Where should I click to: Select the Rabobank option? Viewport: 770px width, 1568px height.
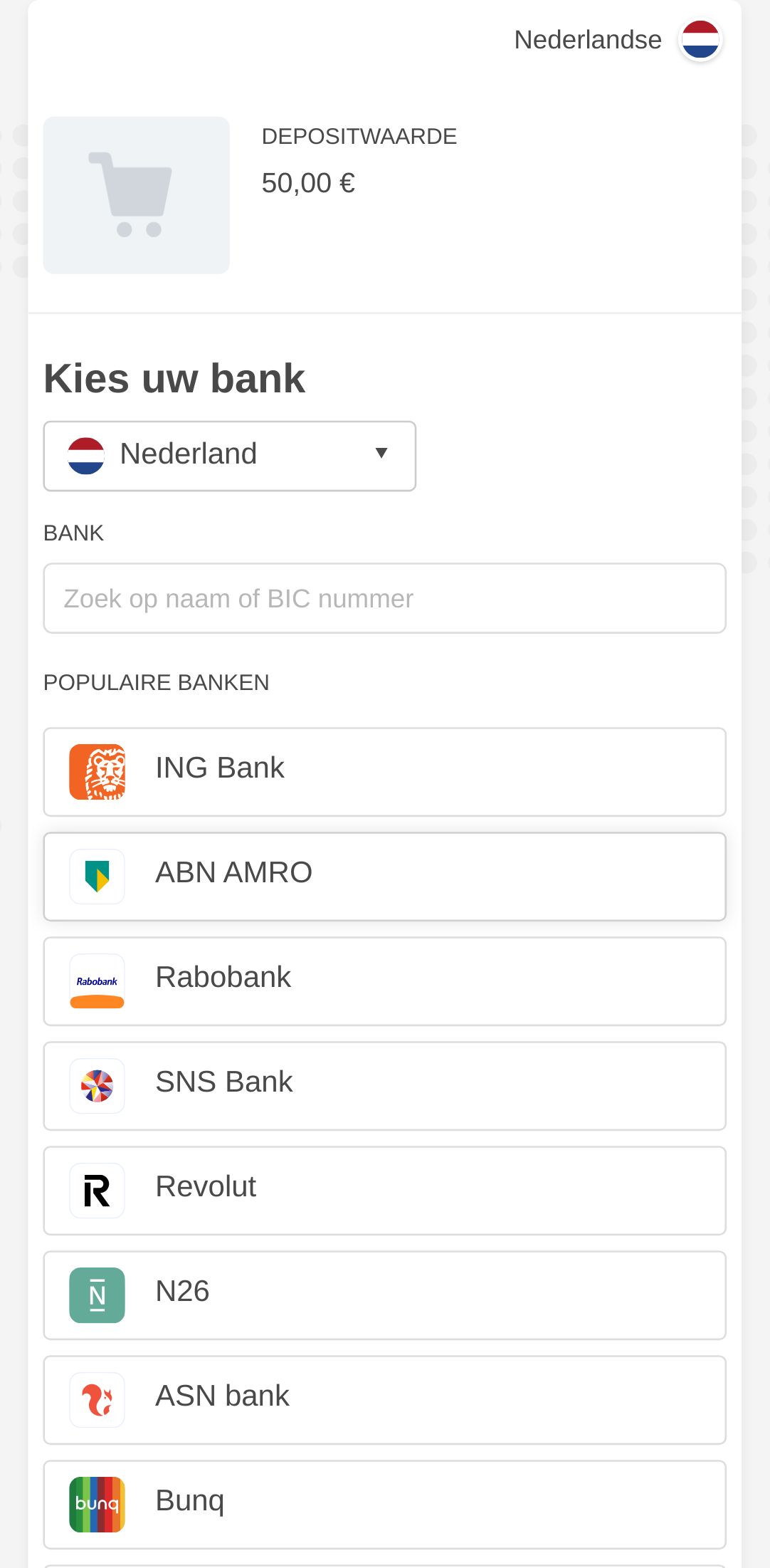click(x=384, y=981)
